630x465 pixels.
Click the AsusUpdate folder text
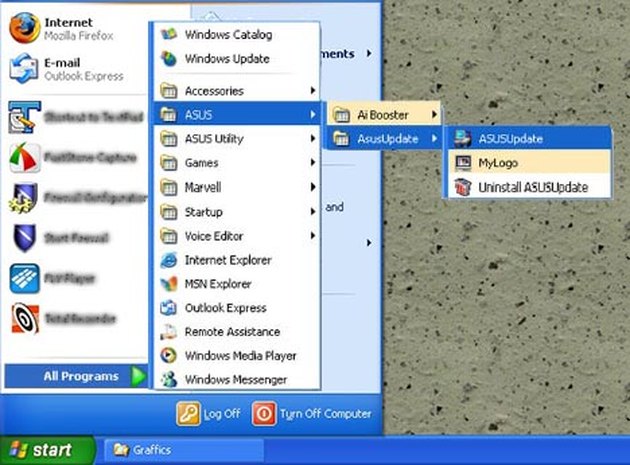click(x=388, y=139)
